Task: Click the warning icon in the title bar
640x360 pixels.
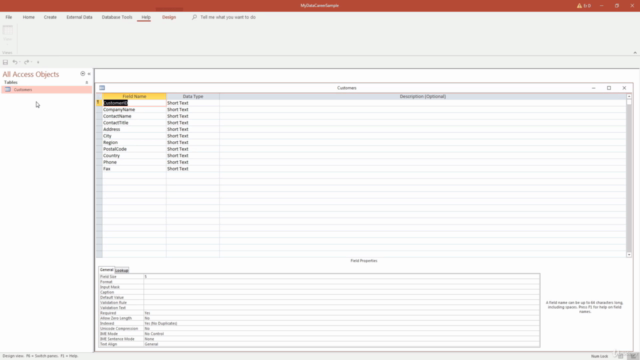Action: (x=579, y=6)
